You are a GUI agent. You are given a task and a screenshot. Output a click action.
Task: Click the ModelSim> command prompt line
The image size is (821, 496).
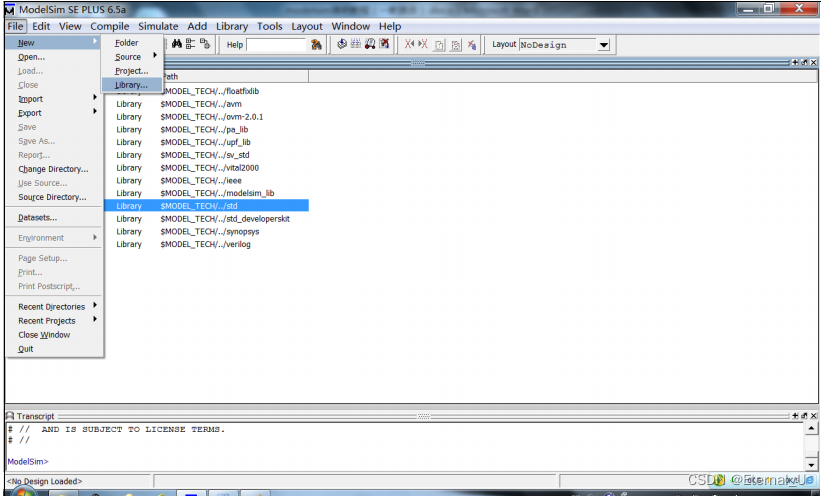click(28, 461)
